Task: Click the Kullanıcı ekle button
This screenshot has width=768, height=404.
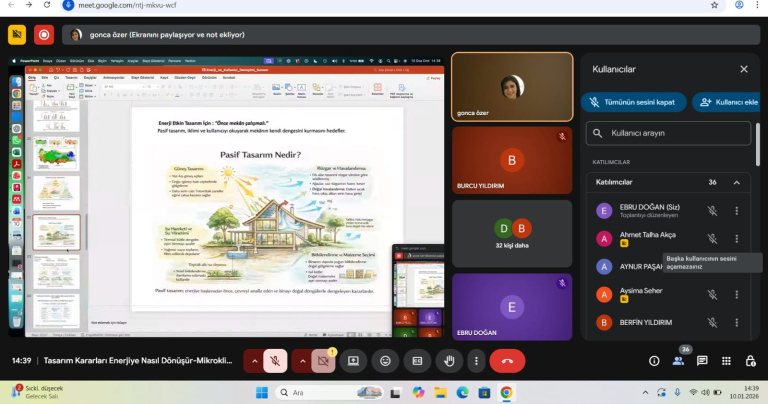Action: [x=726, y=102]
